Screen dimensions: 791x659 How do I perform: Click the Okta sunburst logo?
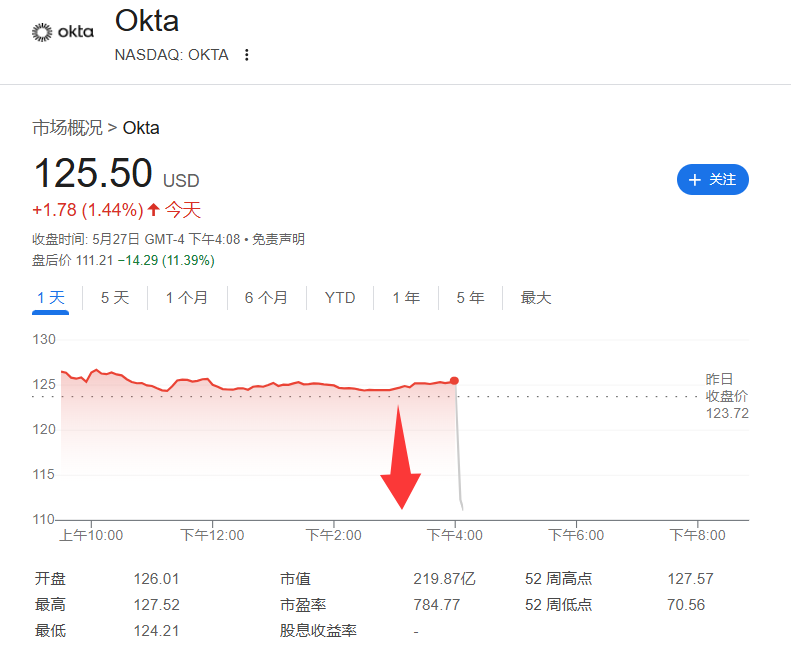pos(42,32)
